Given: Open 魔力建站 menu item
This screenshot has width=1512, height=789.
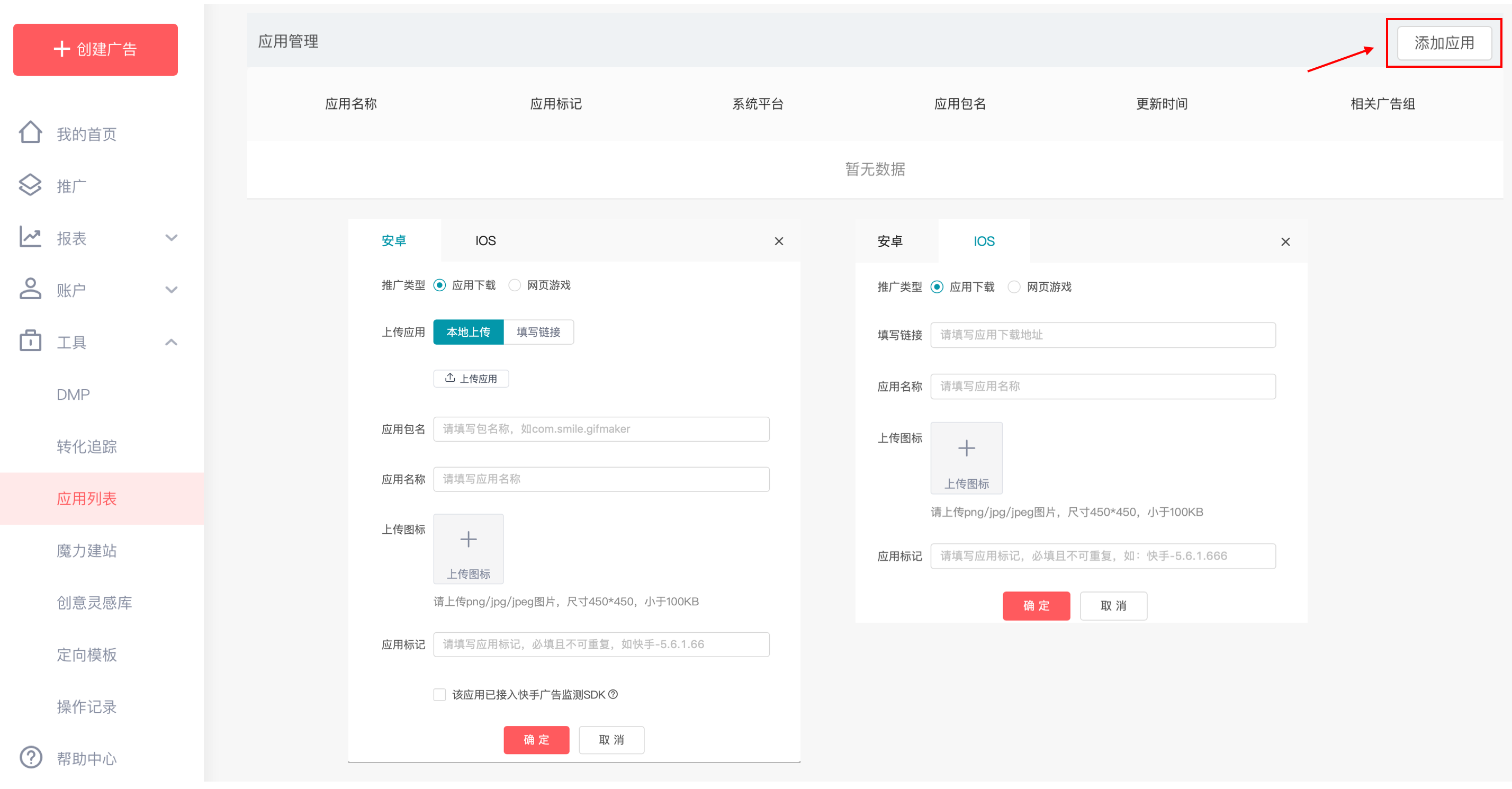Looking at the screenshot, I should [x=86, y=552].
